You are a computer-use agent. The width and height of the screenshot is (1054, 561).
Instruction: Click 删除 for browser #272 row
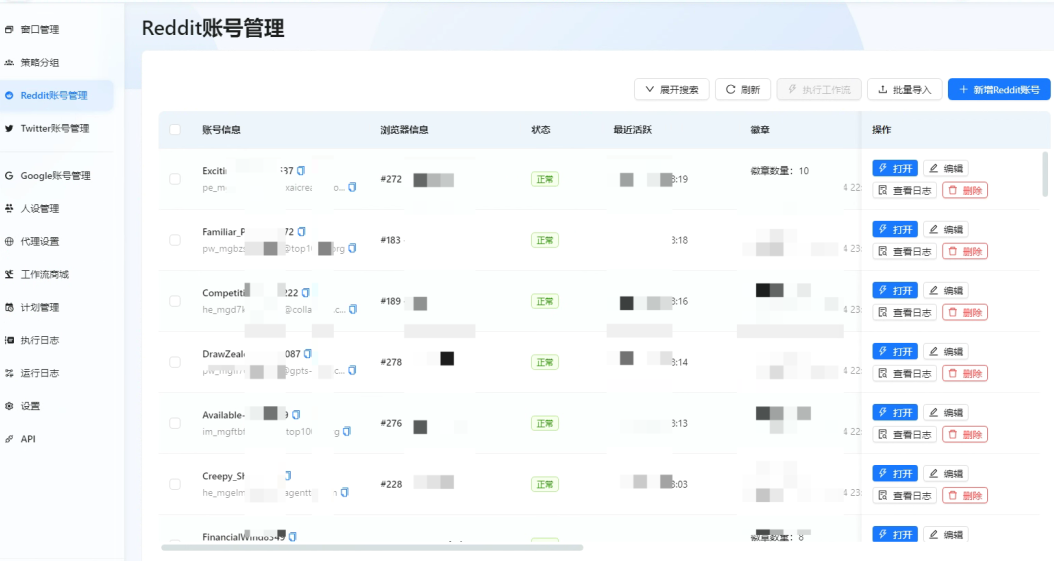click(x=965, y=190)
